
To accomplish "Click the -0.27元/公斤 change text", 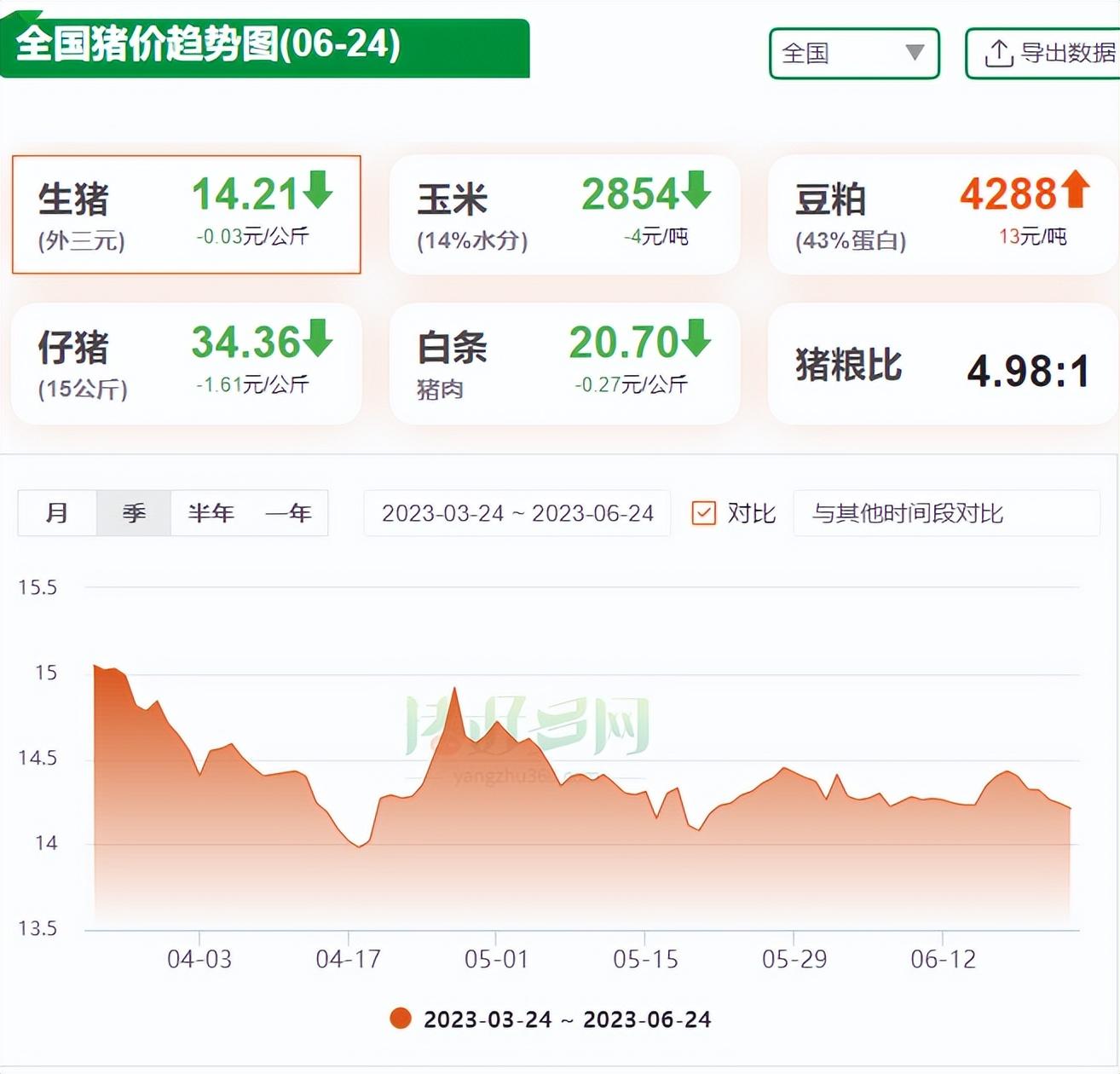I will (x=630, y=384).
